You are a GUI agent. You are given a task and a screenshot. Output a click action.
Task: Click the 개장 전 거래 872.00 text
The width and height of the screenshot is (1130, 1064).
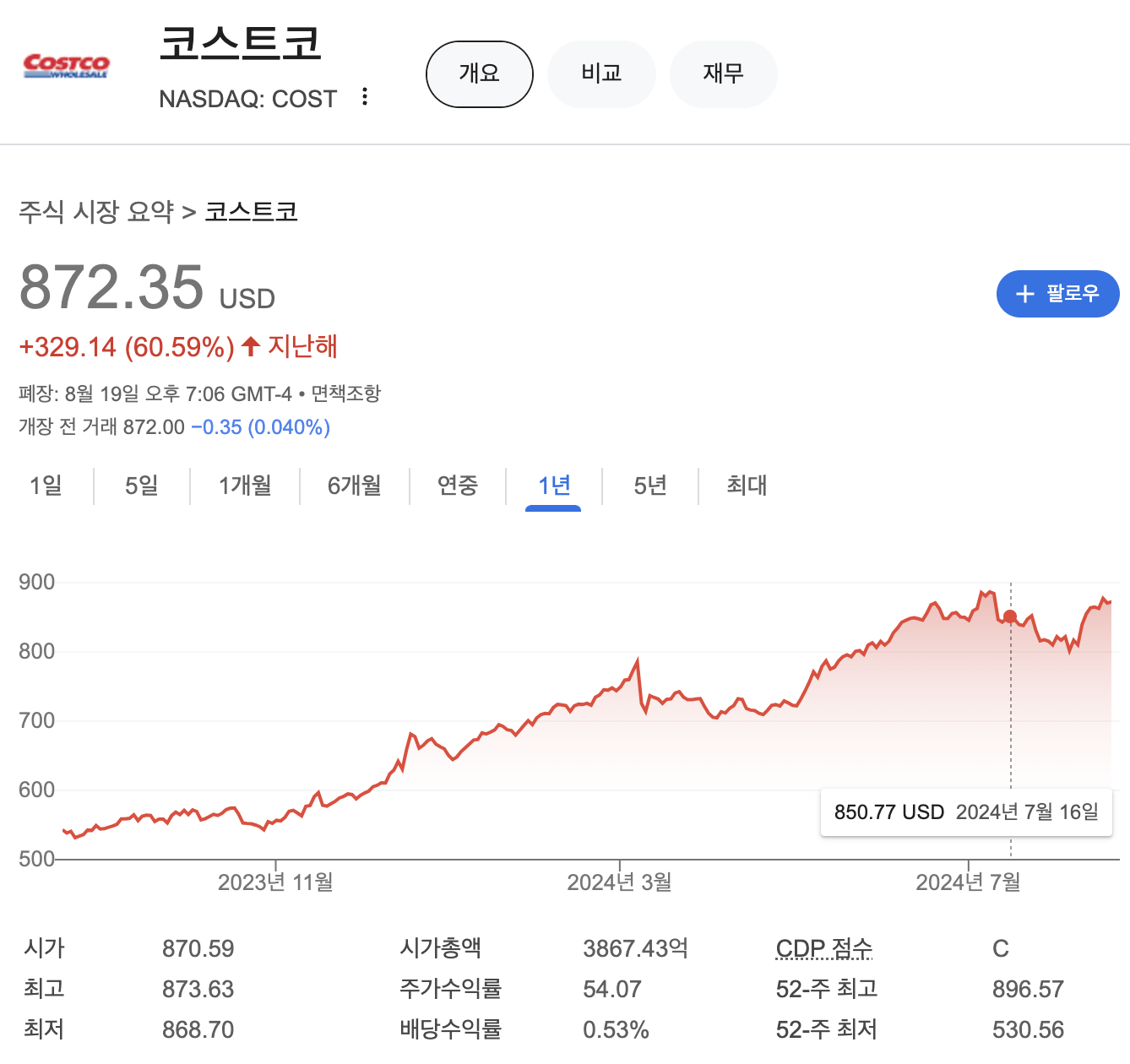coord(101,427)
